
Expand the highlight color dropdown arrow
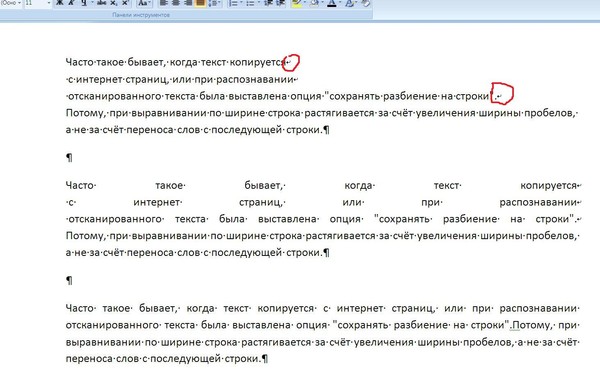tap(305, 3)
